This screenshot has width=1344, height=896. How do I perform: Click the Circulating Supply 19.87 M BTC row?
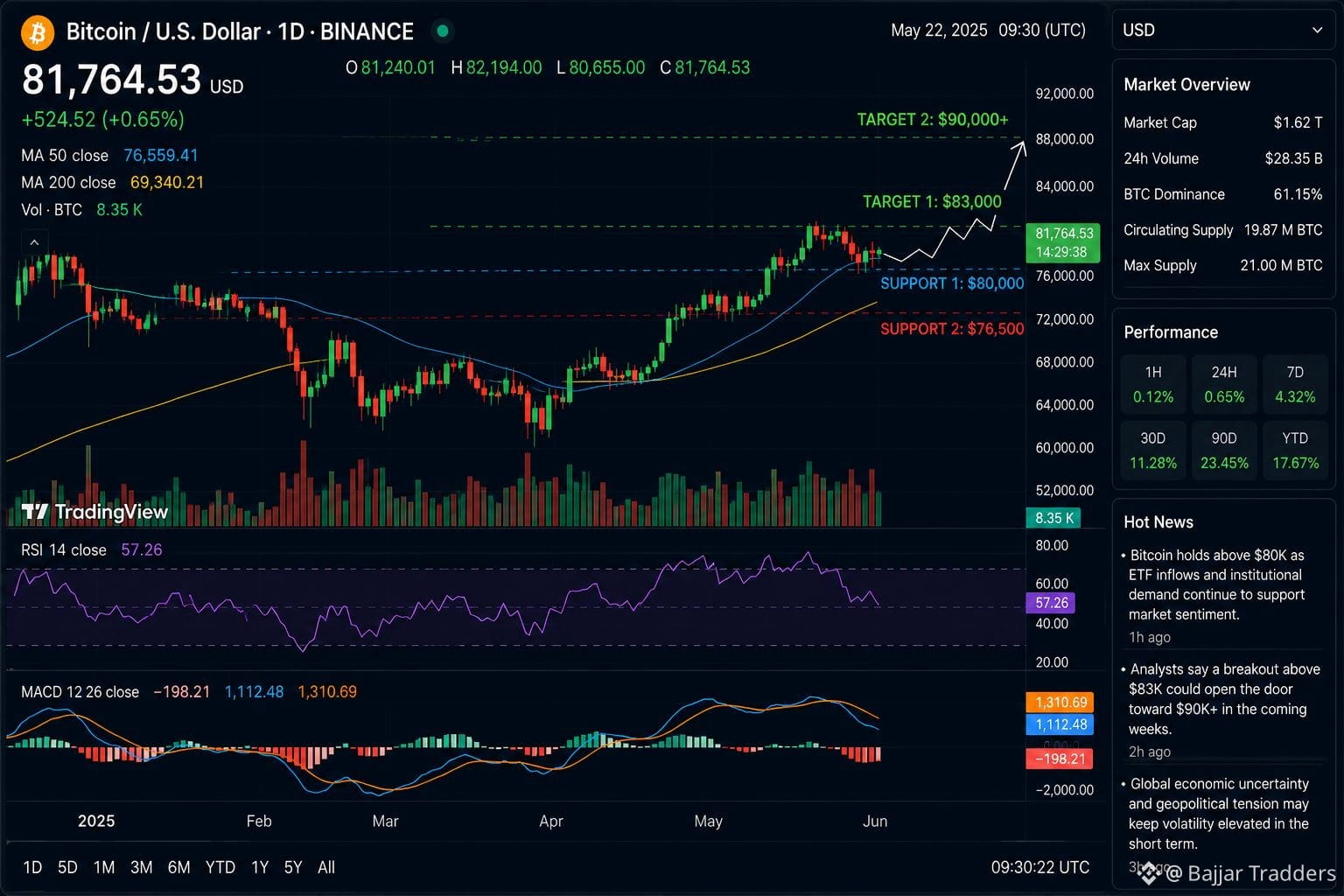1223,230
